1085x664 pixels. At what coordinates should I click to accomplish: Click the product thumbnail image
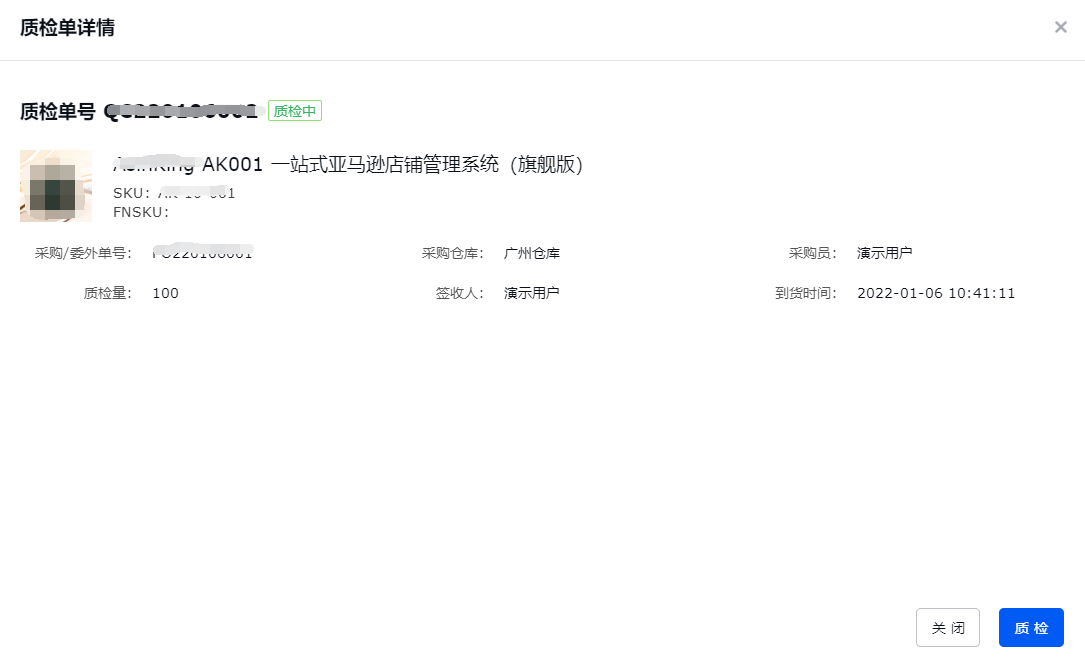(55, 186)
